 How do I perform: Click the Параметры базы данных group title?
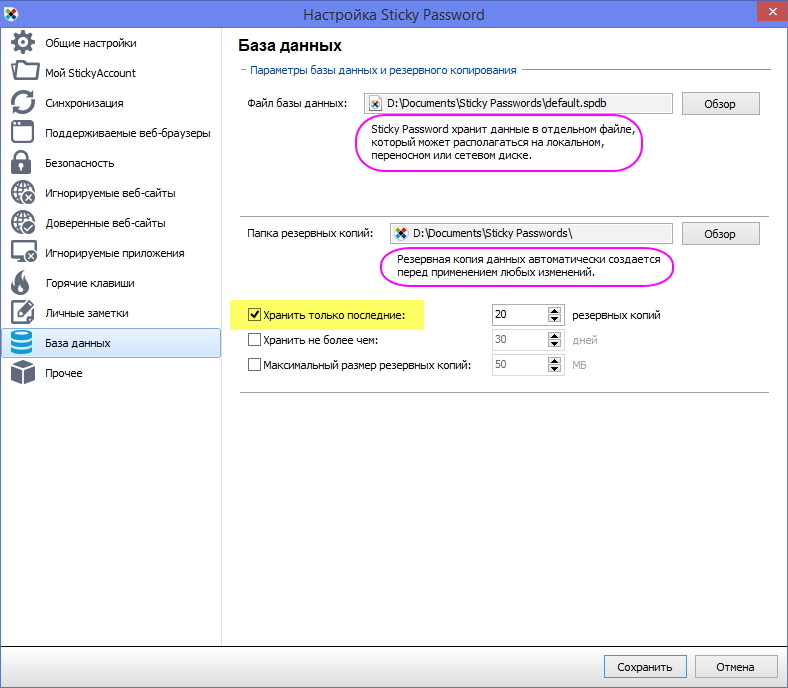pyautogui.click(x=383, y=70)
